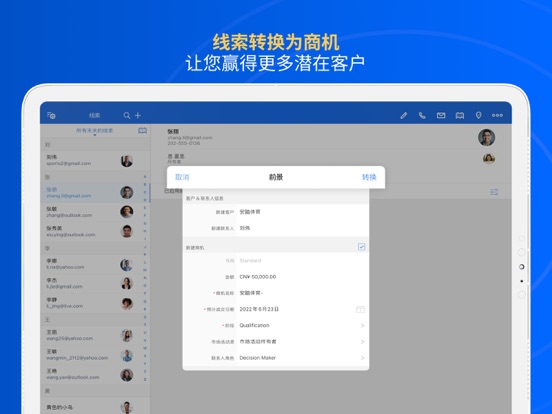Select the 黄色的小鸟 lead row
The width and height of the screenshot is (552, 414).
pos(95,407)
